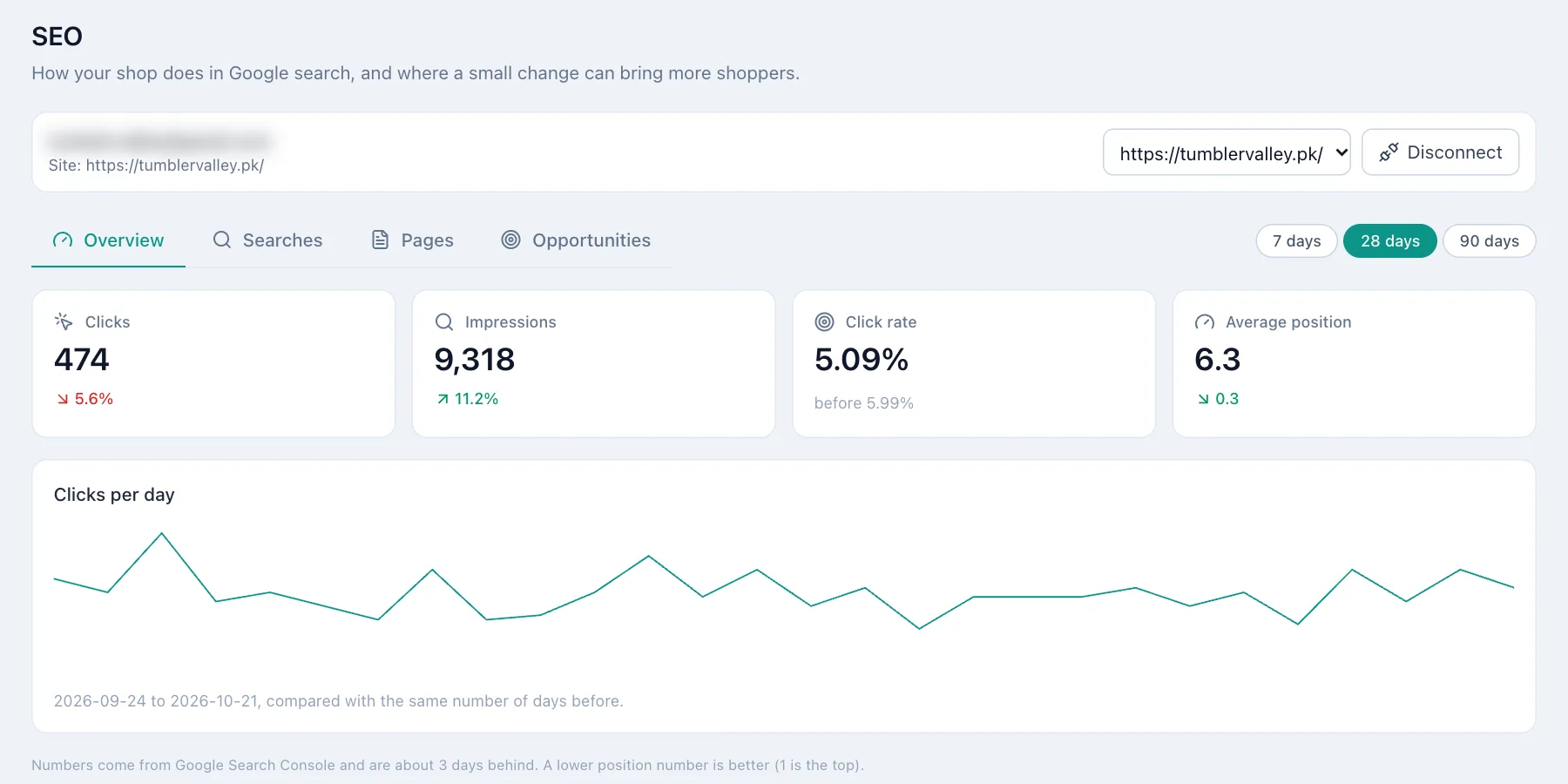
Task: Open the site URL dropdown
Action: tap(1227, 152)
